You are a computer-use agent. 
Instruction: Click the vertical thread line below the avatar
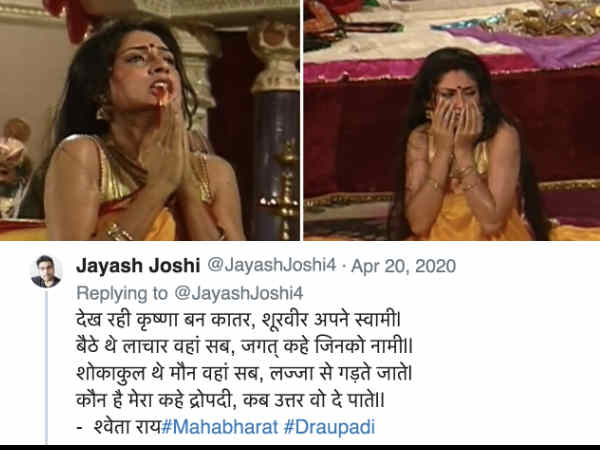tap(46, 367)
